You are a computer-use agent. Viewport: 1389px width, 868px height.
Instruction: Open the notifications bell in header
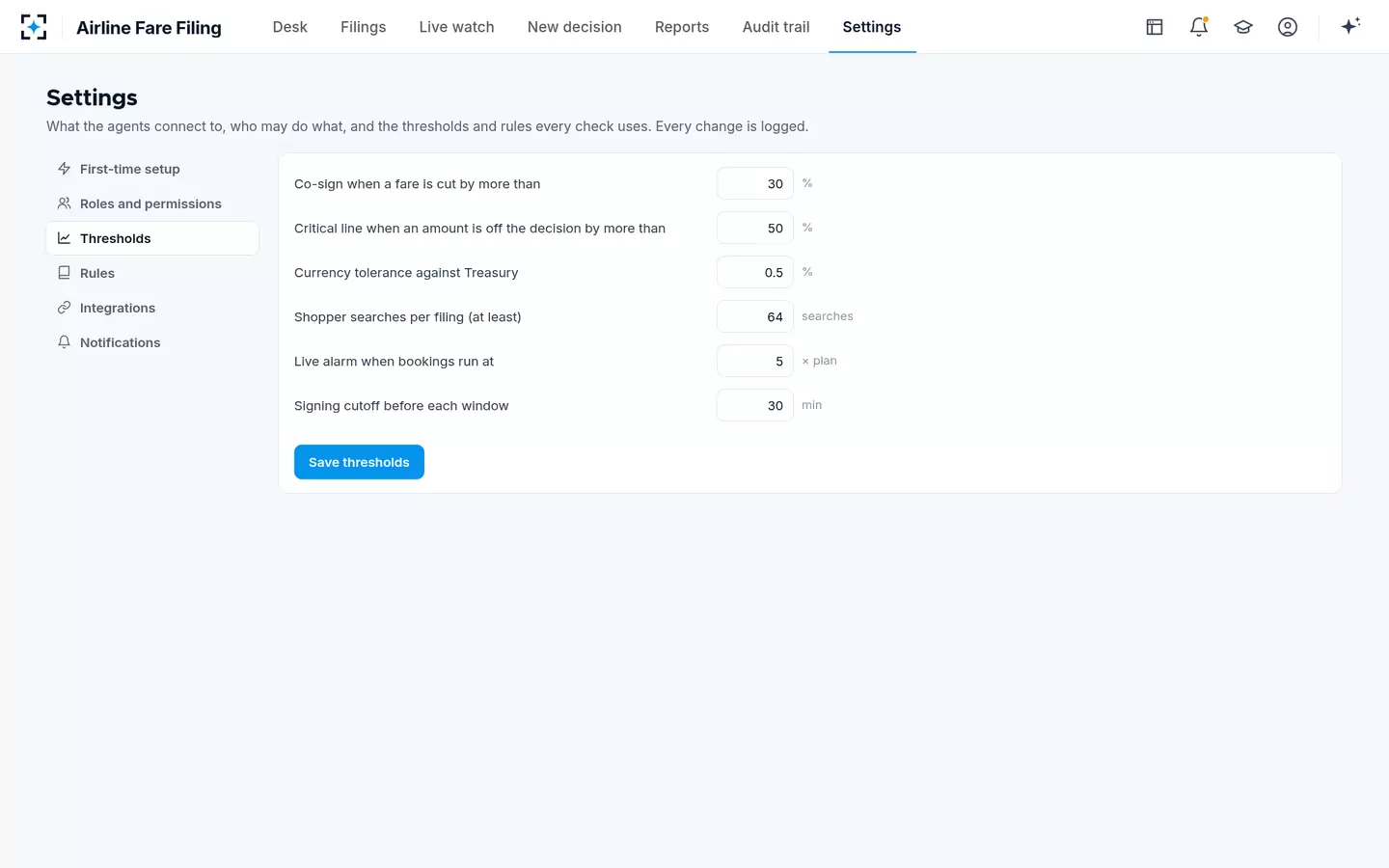coord(1199,27)
